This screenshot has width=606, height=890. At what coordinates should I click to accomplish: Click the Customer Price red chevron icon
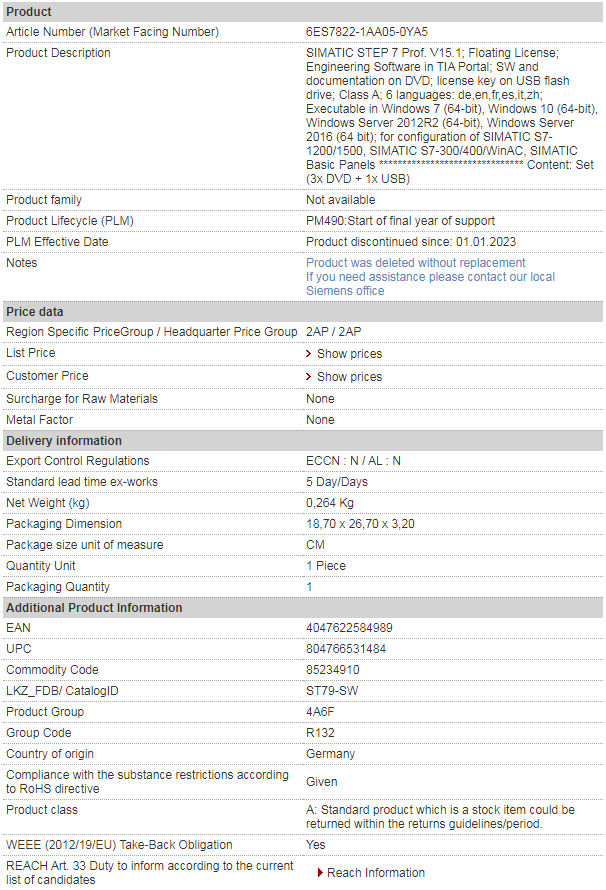(309, 376)
